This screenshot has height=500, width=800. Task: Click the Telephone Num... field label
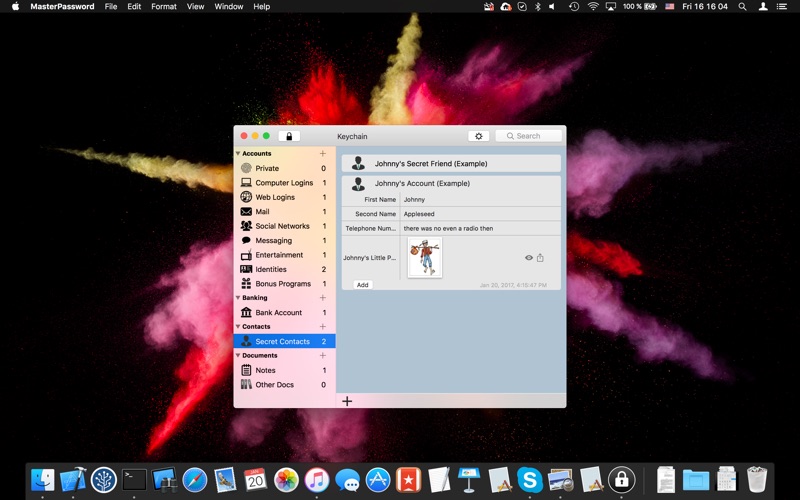click(x=371, y=229)
